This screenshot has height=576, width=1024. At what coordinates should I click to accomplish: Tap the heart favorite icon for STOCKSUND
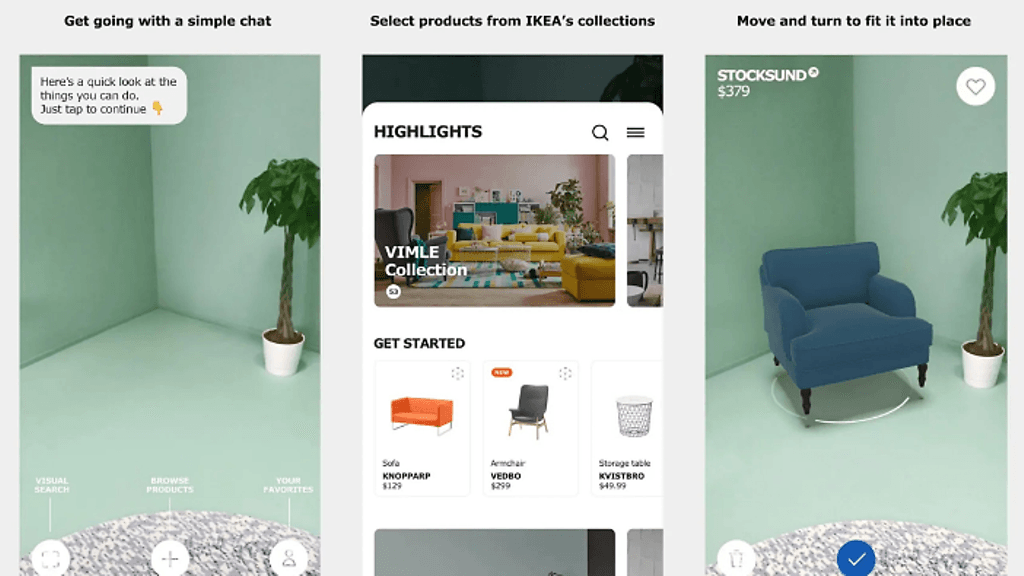pos(976,86)
